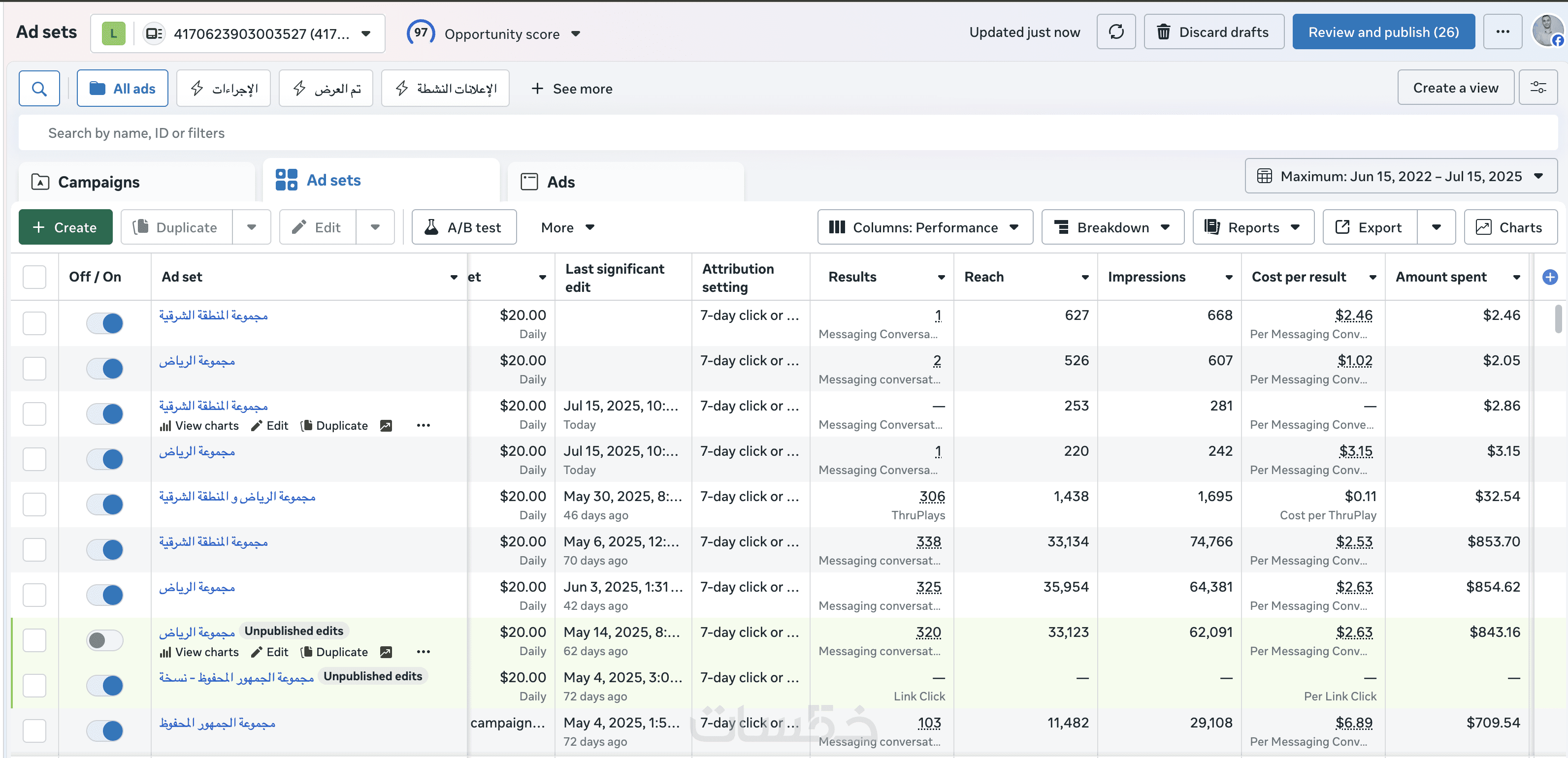Screen dimensions: 1568x758
Task: Click Review and publish (26) button
Action: coord(1383,32)
